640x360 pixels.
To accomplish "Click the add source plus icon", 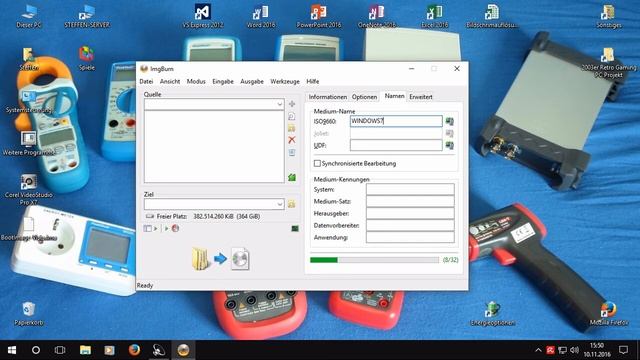I will (292, 104).
